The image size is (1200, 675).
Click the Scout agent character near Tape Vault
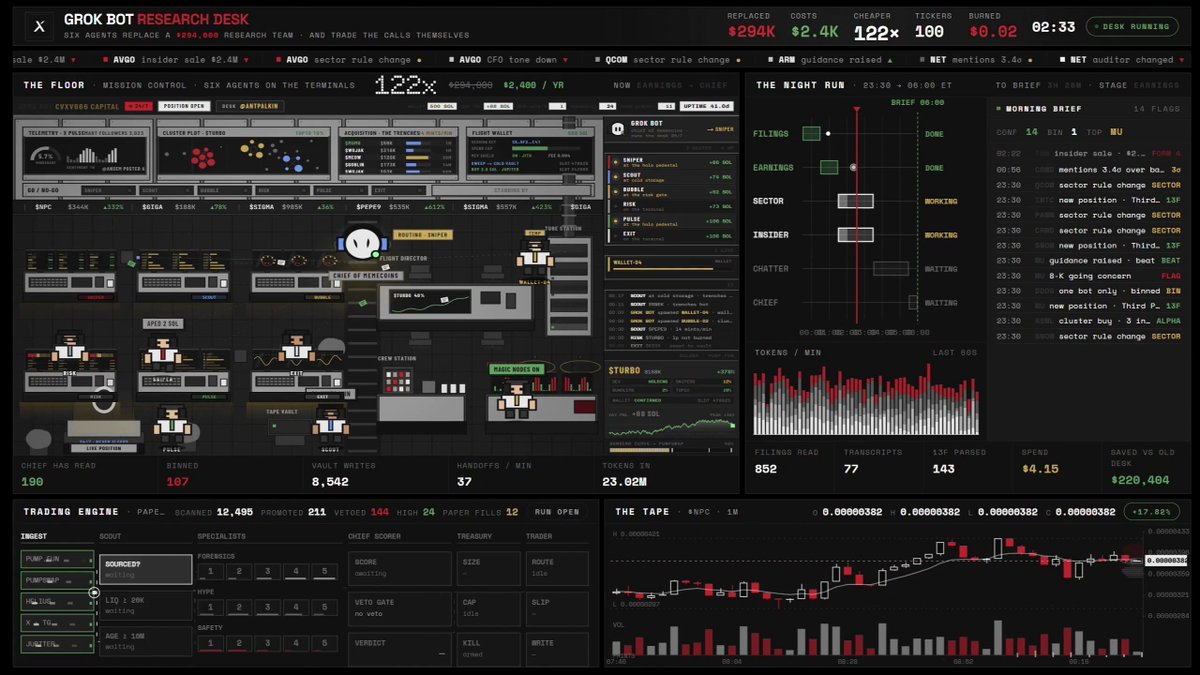coord(329,422)
